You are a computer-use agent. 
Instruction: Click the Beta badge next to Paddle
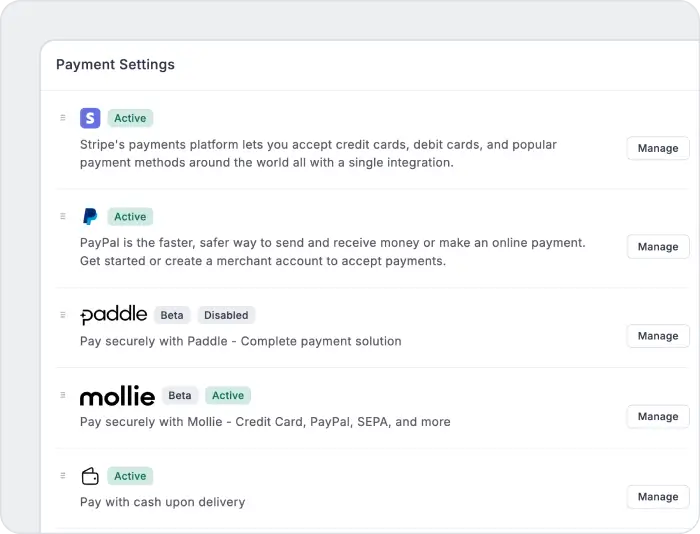(x=172, y=315)
